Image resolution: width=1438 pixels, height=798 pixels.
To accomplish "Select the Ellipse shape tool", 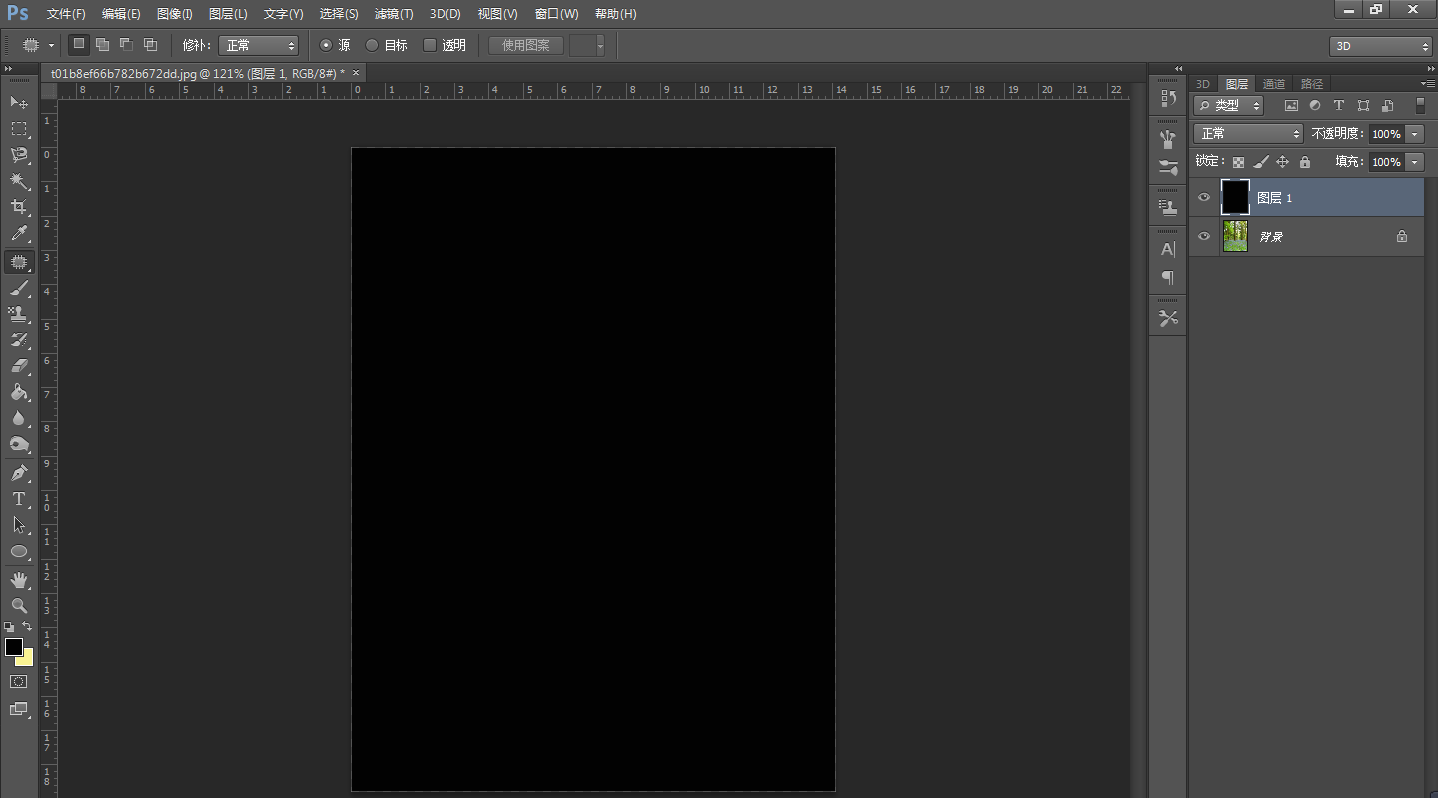I will (19, 551).
